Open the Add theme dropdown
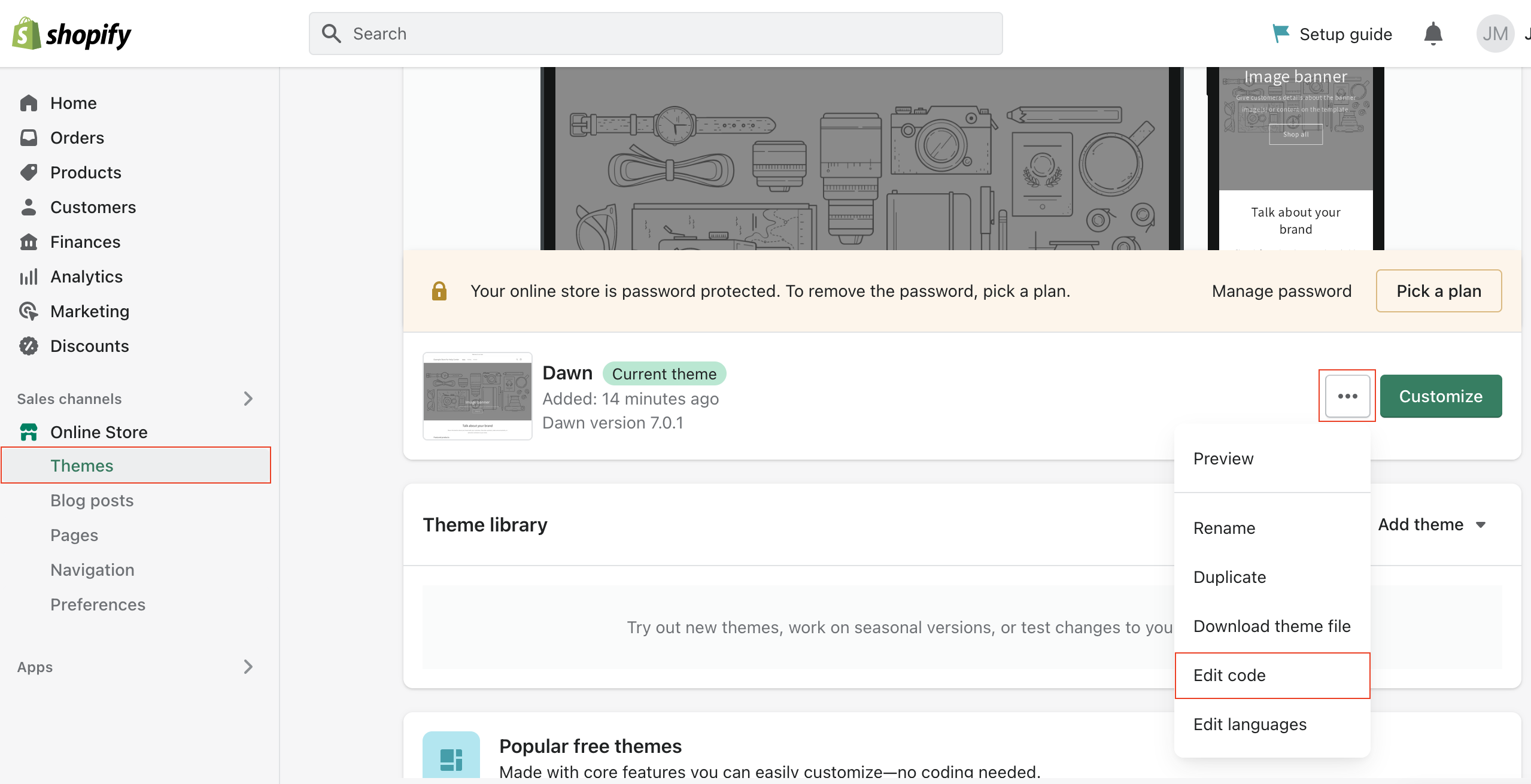 click(x=1432, y=525)
